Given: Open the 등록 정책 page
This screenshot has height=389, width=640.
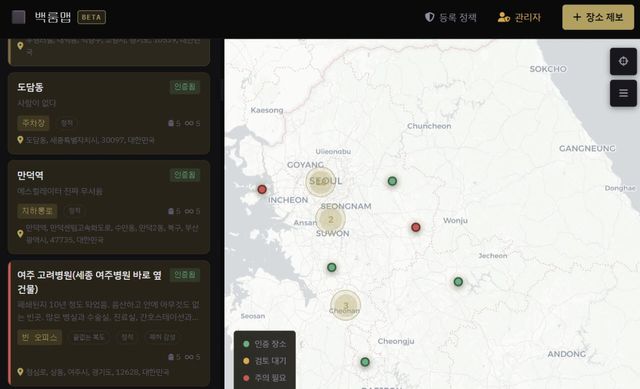Looking at the screenshot, I should coord(458,17).
